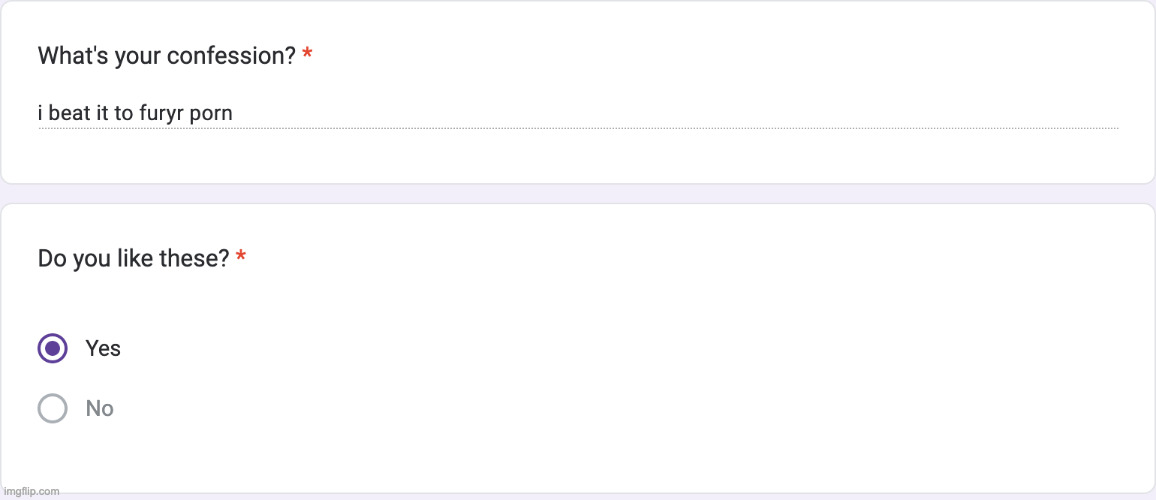
Task: Click the "What's your confession?" question title
Action: pyautogui.click(x=166, y=56)
